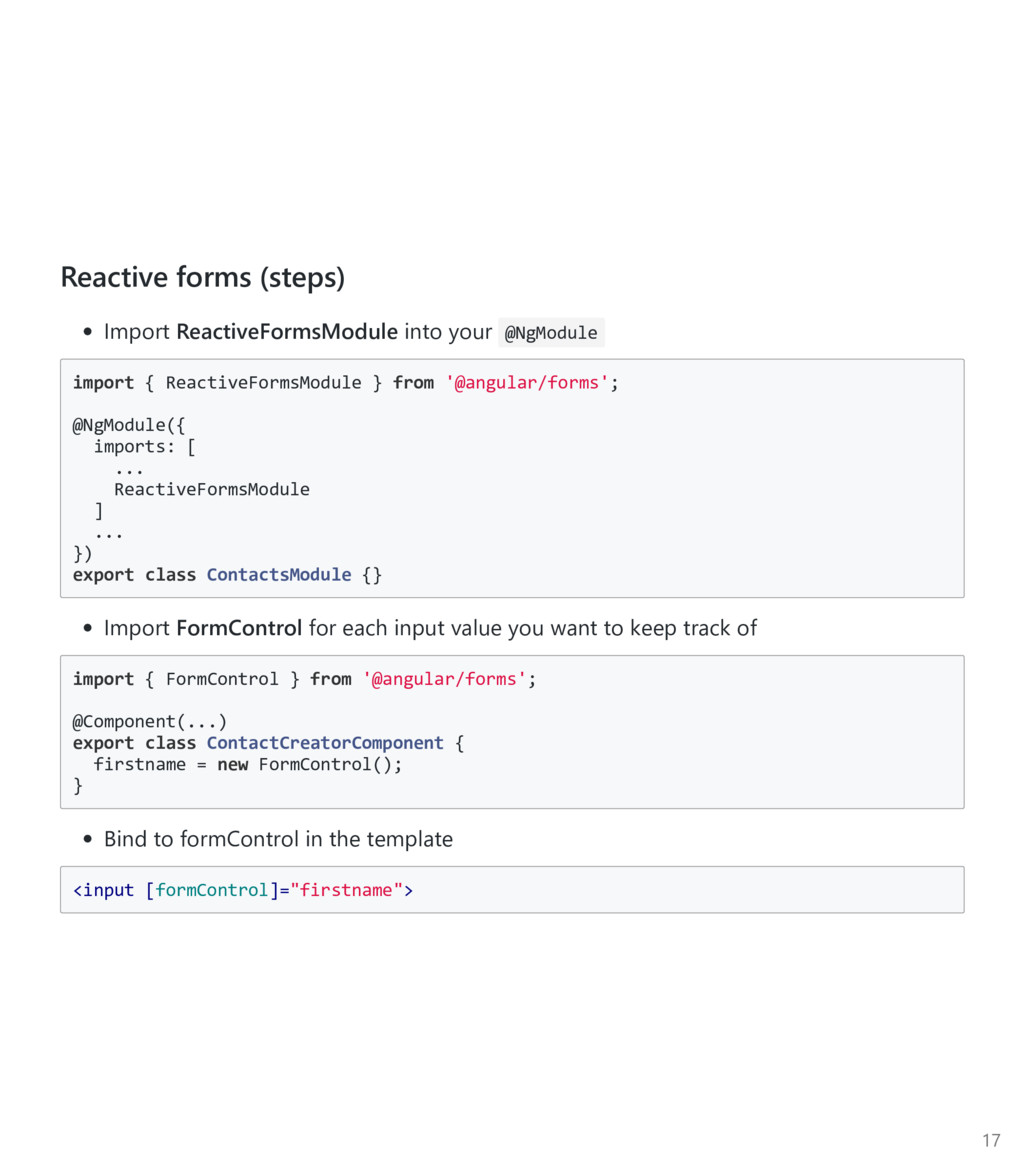Click '@angular/forms' string in first code block
This screenshot has width=1024, height=1170.
click(527, 383)
